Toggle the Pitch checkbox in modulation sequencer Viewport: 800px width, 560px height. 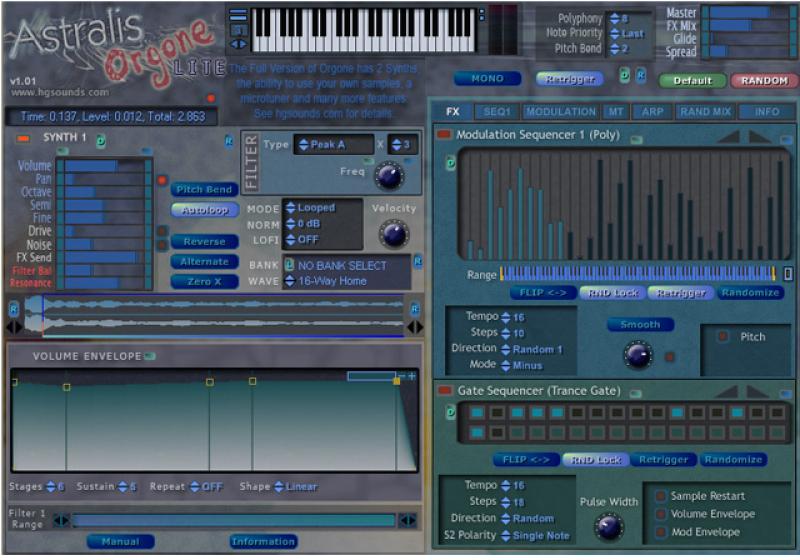(722, 337)
